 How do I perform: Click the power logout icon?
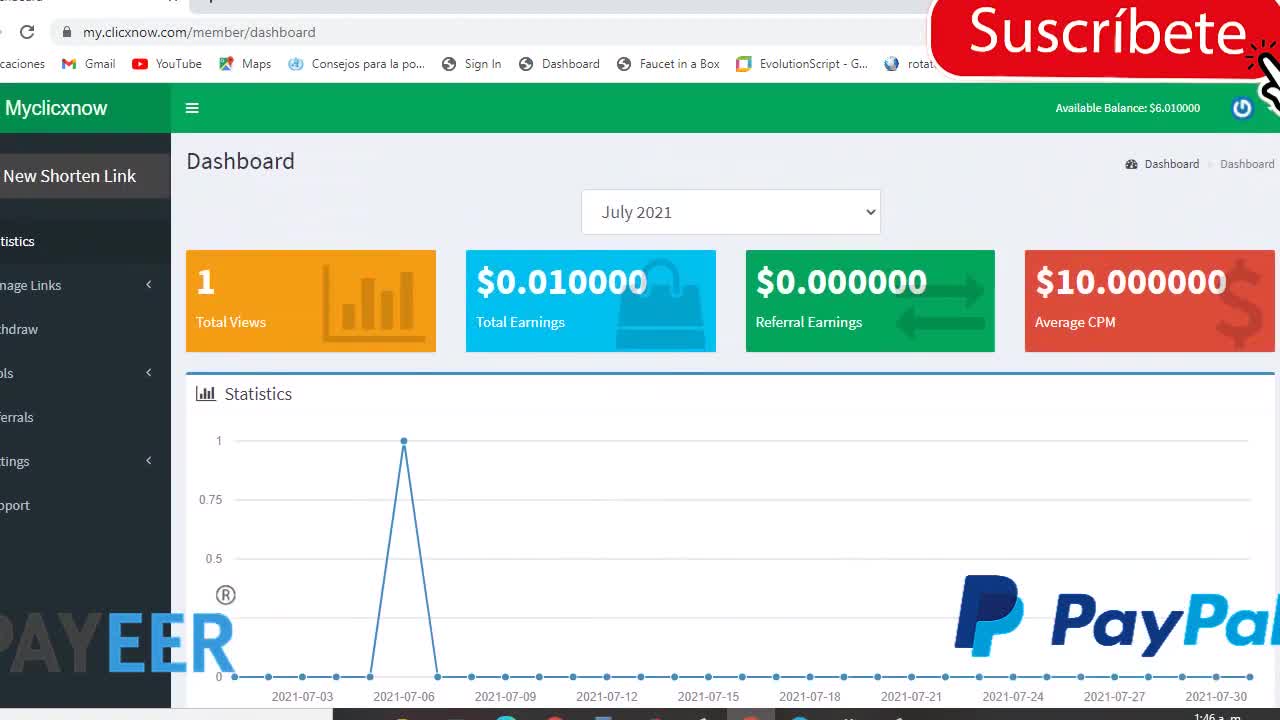point(1242,108)
